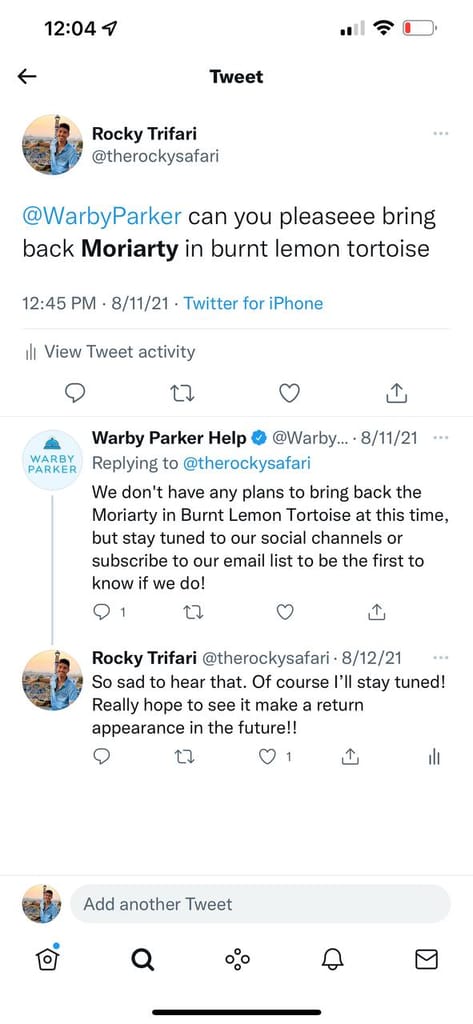Open the Spaces tab in bottom bar

237,959
